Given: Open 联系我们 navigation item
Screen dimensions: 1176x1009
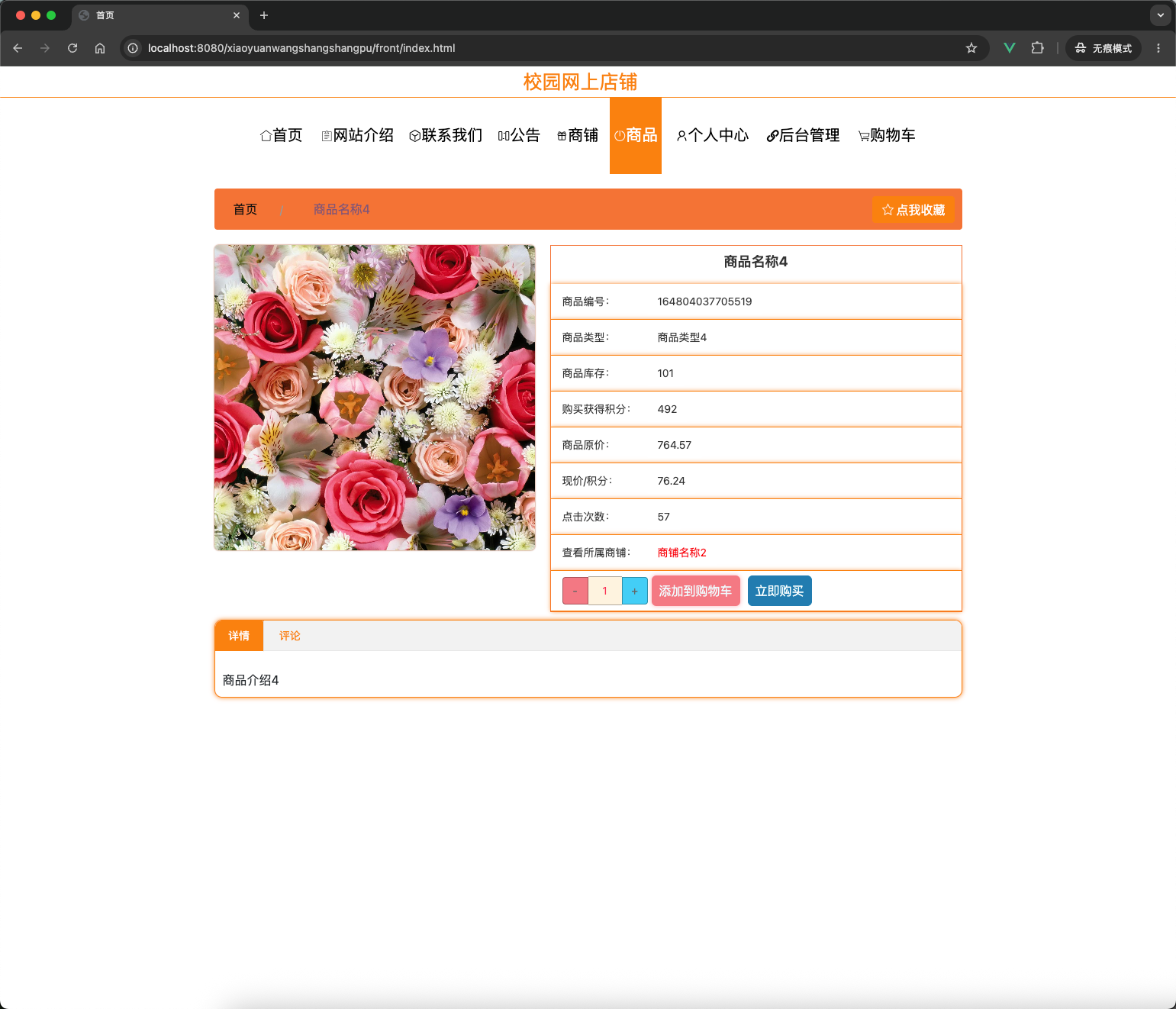Looking at the screenshot, I should point(446,135).
